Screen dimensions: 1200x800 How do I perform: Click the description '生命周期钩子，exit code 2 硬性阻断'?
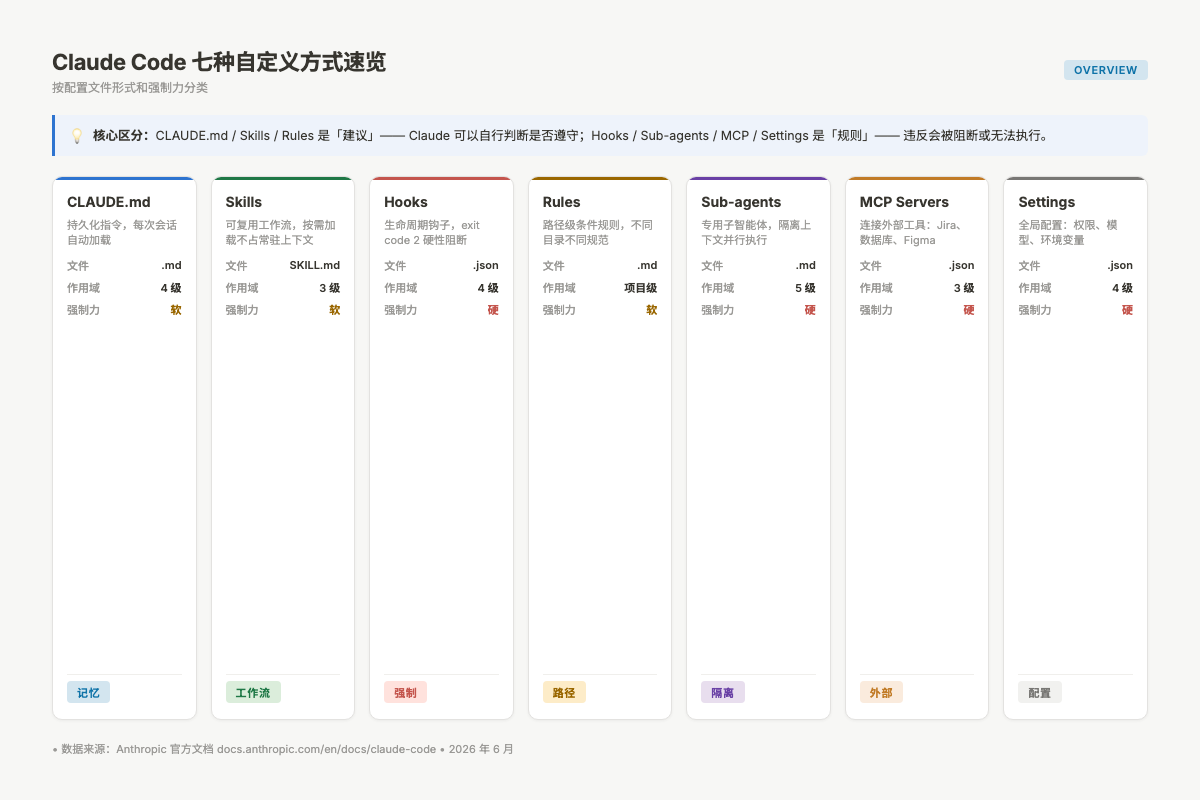[433, 233]
